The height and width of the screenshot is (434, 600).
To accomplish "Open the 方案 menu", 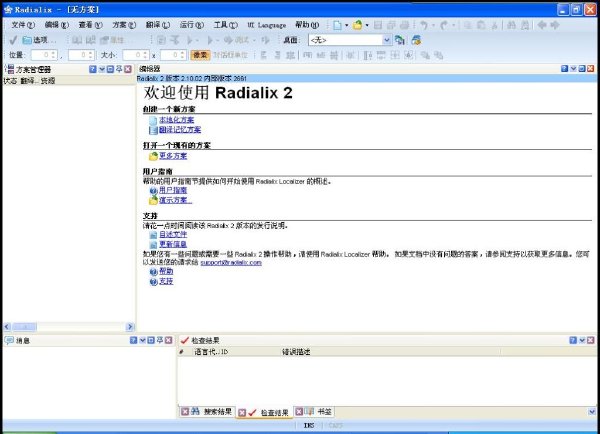I will [x=124, y=25].
